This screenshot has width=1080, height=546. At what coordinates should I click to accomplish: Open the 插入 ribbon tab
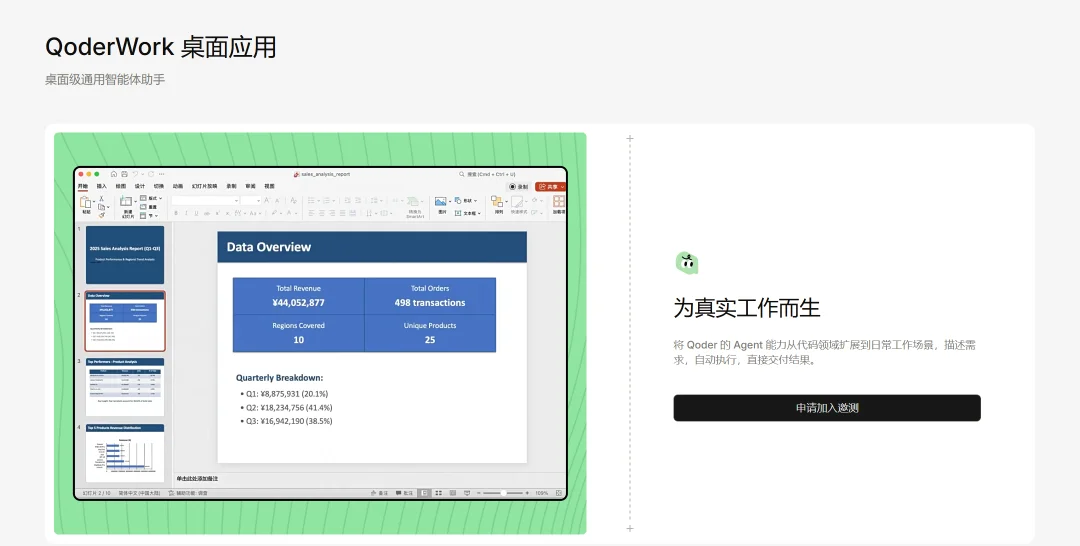[x=102, y=187]
